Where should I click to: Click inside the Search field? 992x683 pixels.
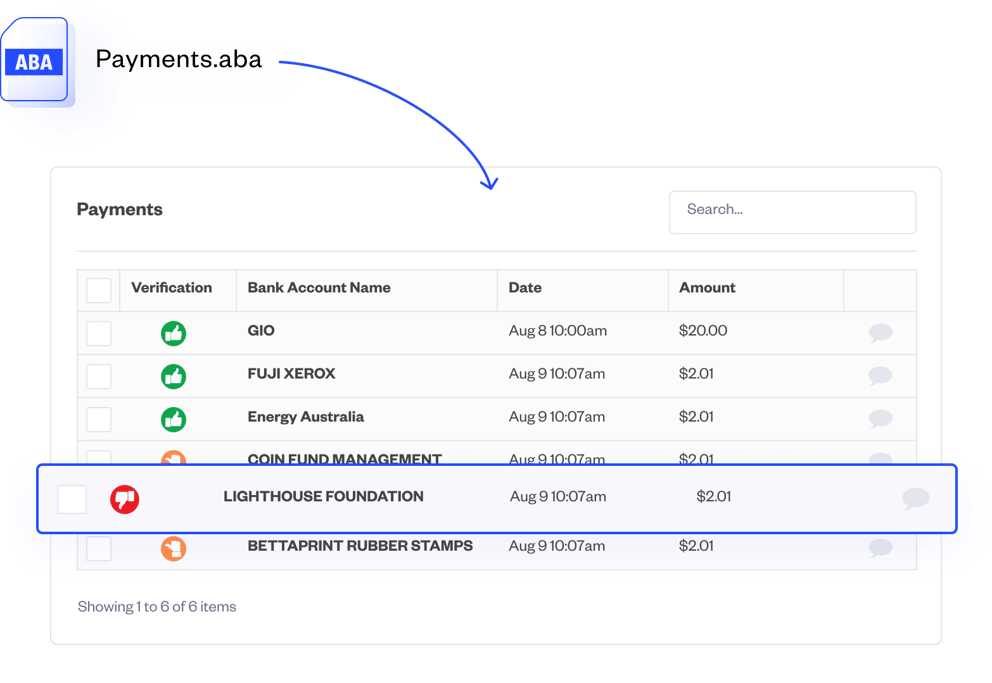[x=792, y=212]
